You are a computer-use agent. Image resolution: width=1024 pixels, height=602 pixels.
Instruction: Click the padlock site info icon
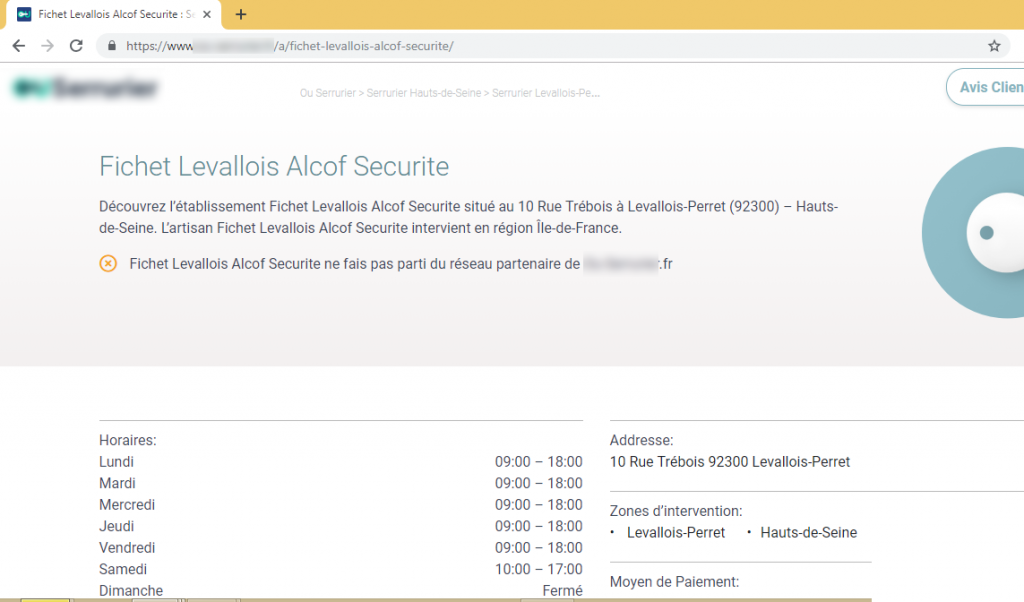point(111,46)
